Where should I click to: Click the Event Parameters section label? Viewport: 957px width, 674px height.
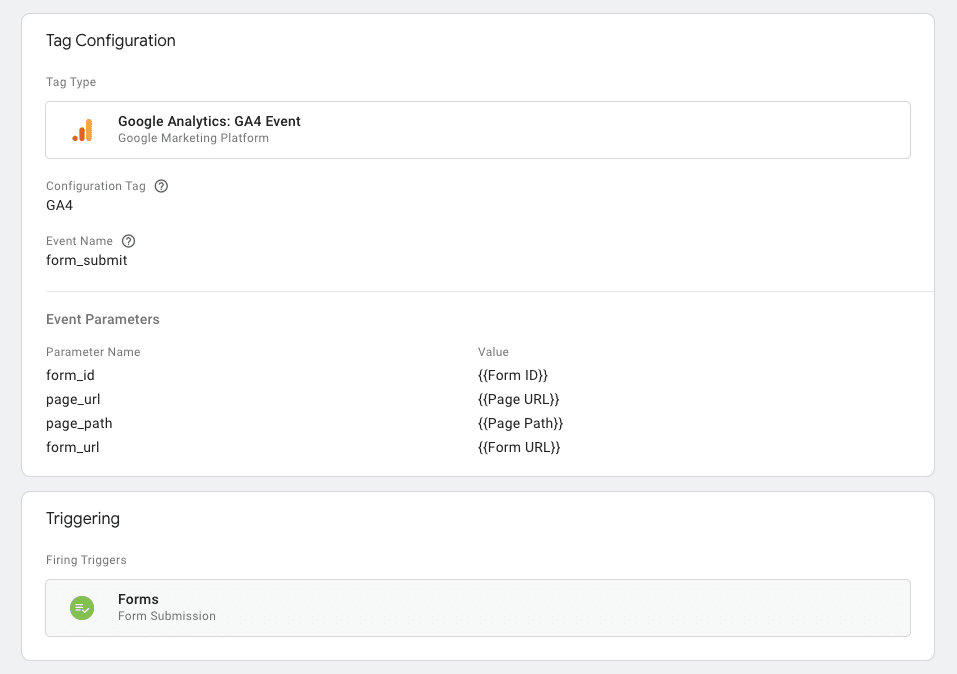click(103, 320)
